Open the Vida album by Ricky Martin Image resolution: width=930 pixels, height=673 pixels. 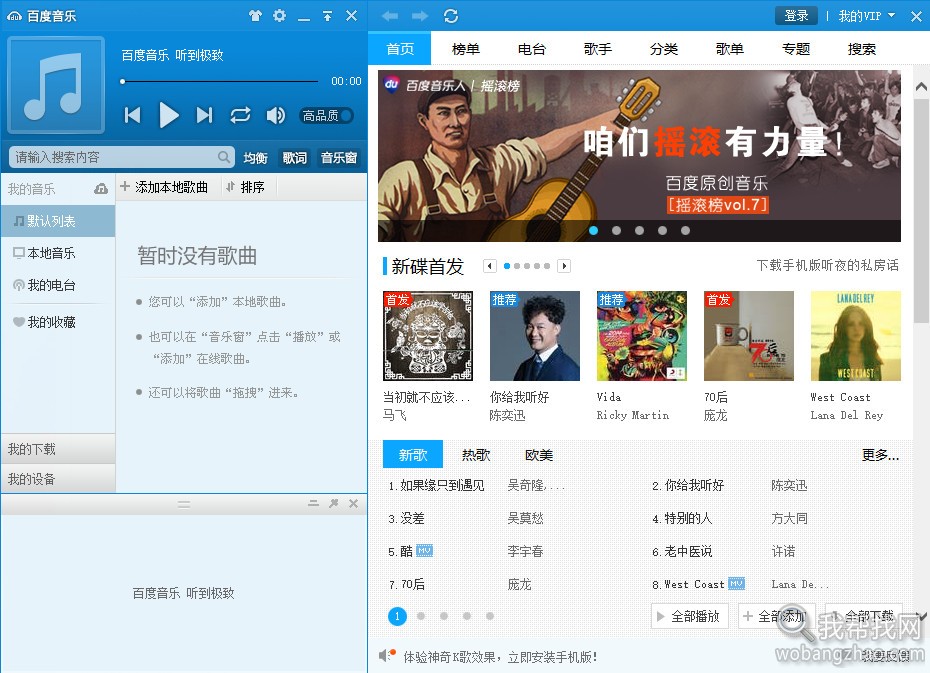click(642, 336)
